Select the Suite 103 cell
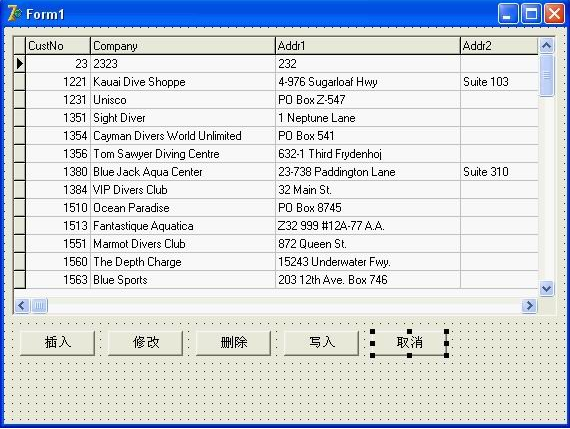 point(499,82)
